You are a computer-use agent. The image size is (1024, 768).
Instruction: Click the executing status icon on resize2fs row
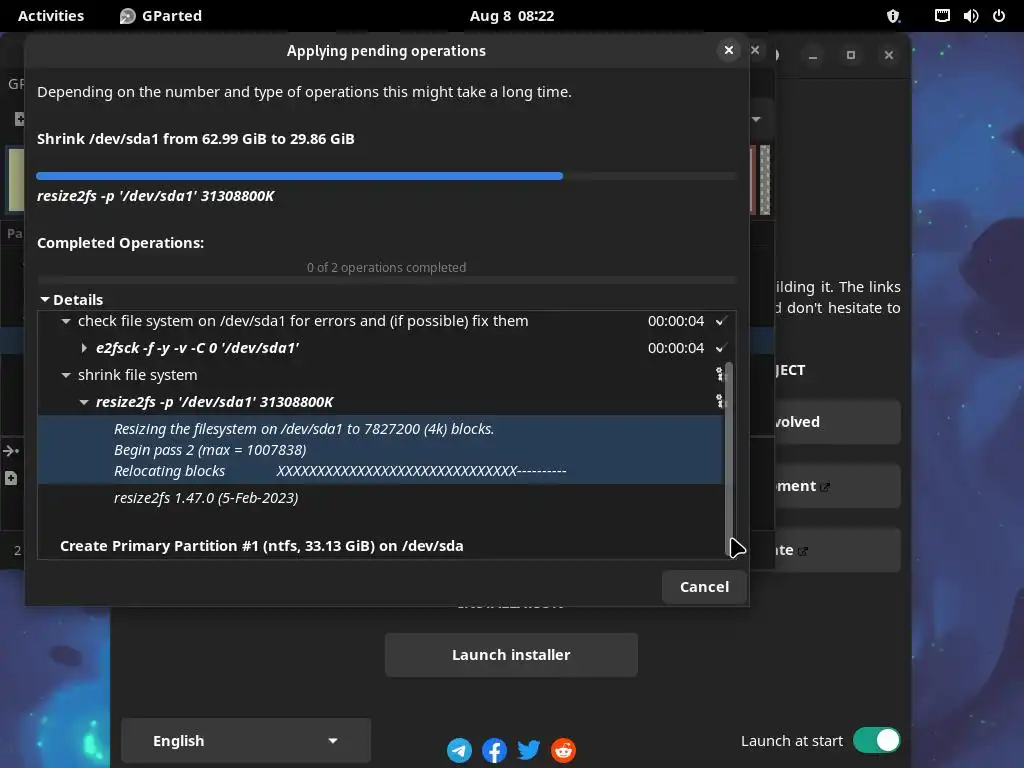point(720,401)
